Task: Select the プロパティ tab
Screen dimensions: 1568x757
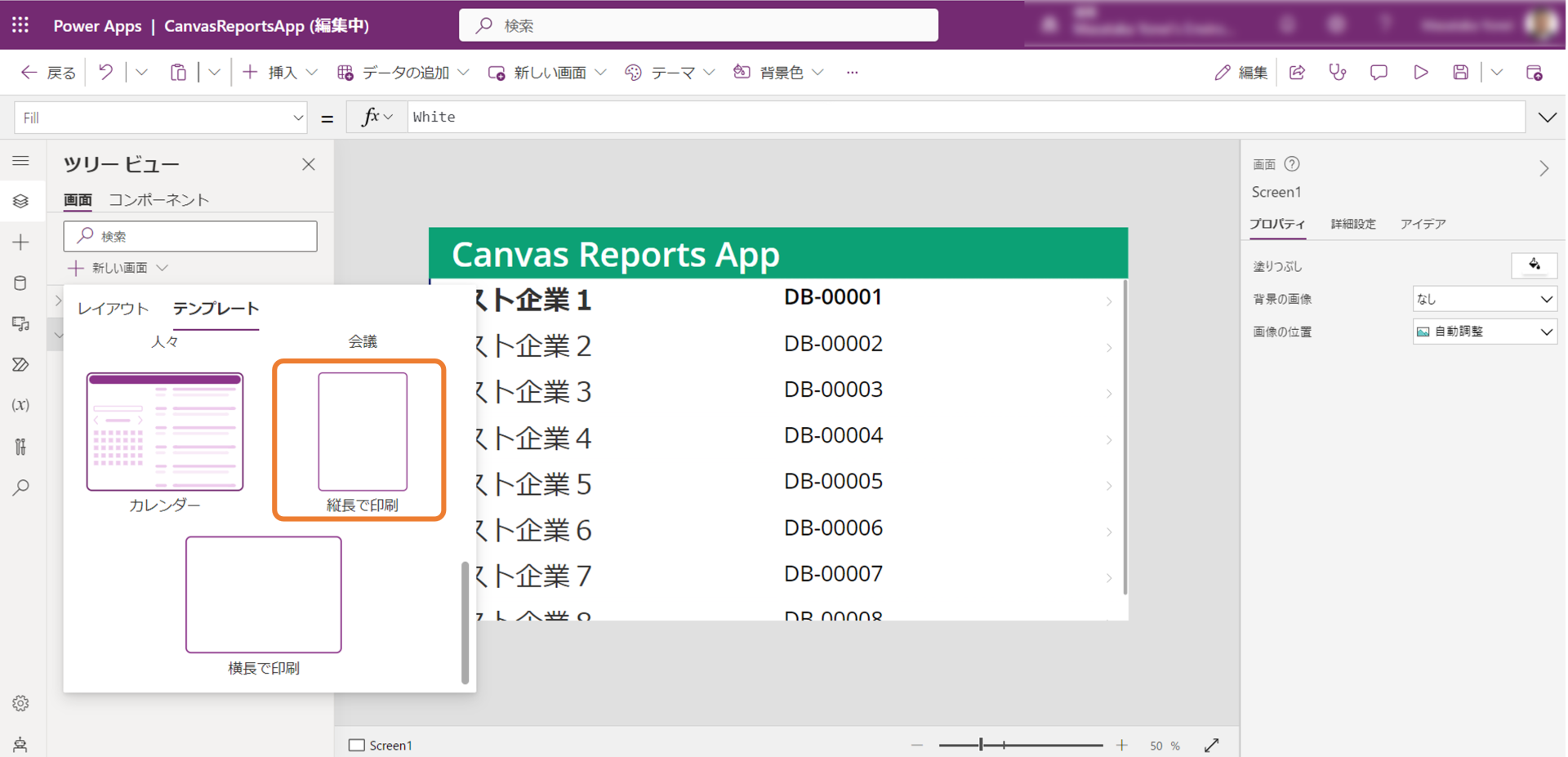Action: [x=1277, y=224]
